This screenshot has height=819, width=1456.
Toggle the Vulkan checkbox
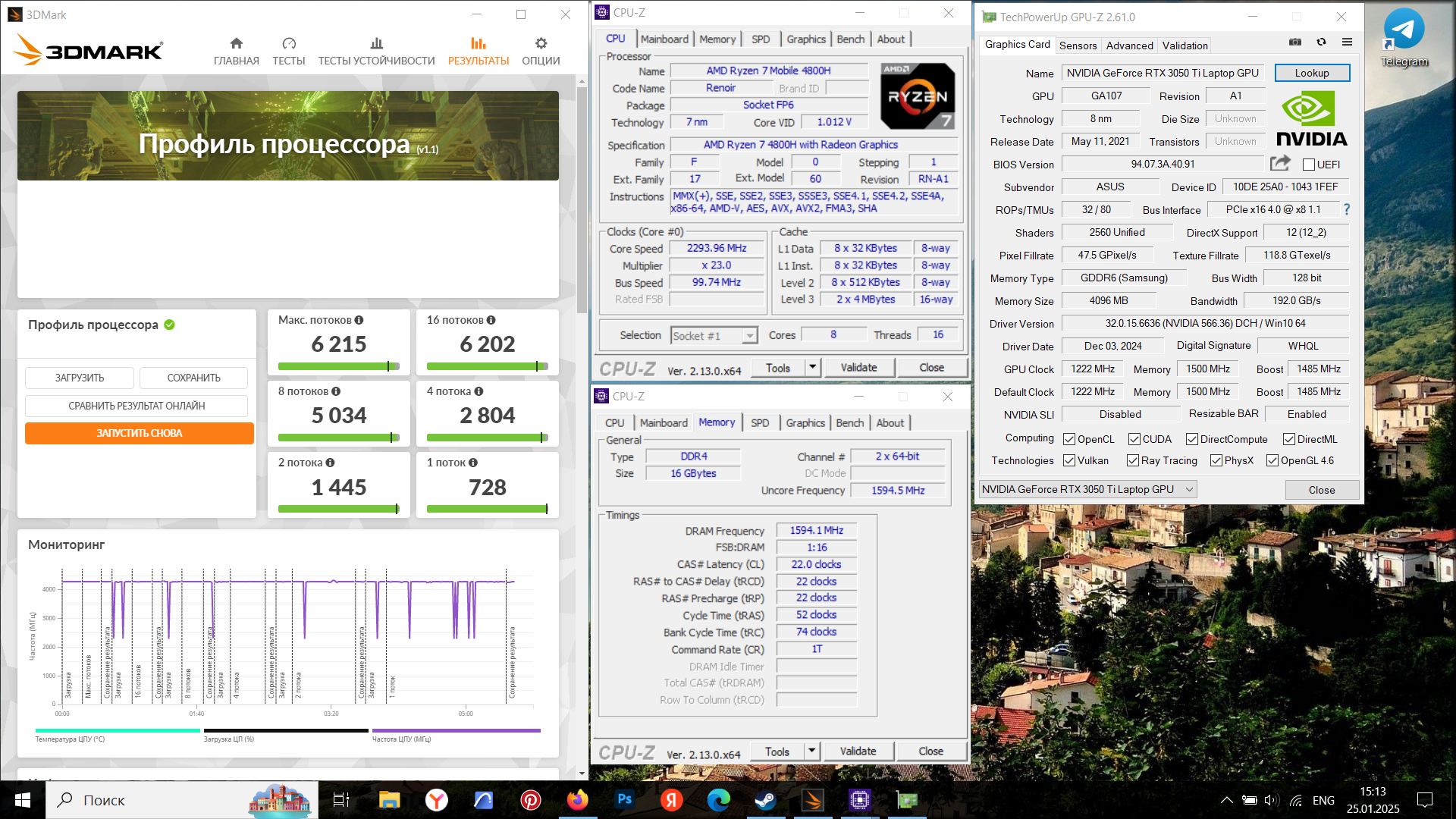coord(1069,460)
